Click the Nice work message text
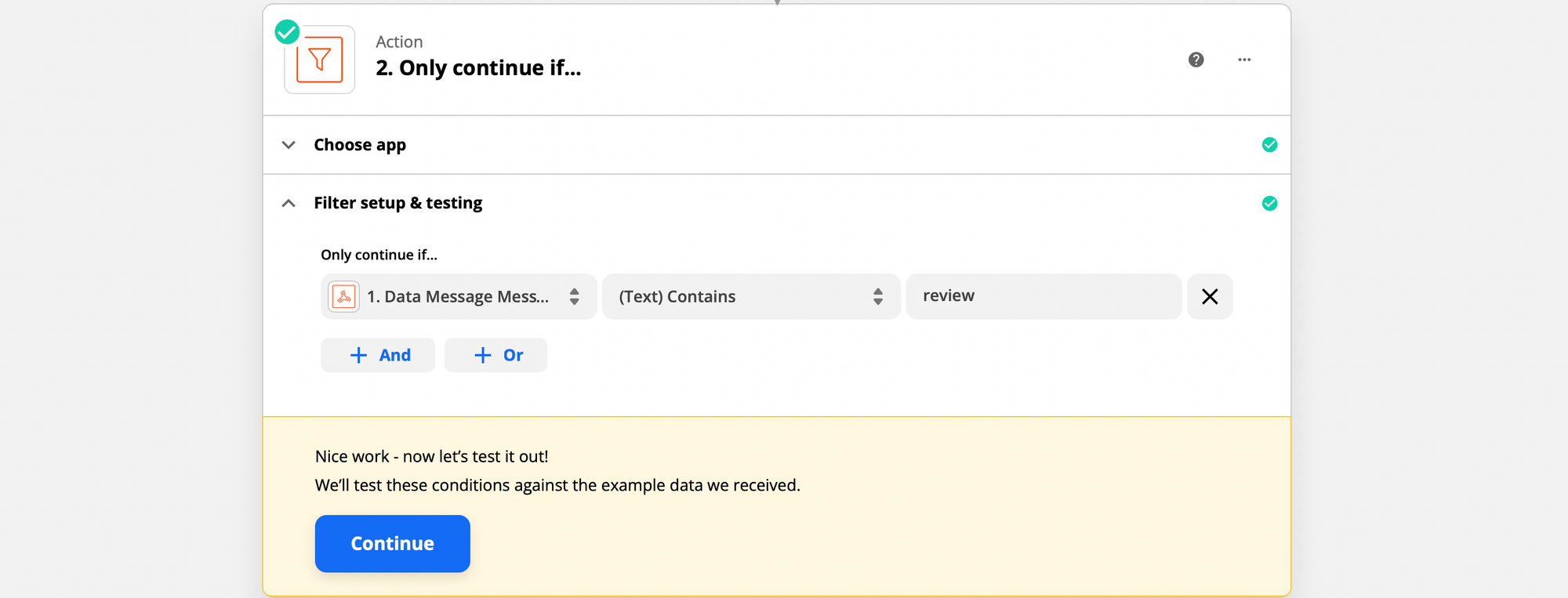This screenshot has height=598, width=1568. click(432, 456)
